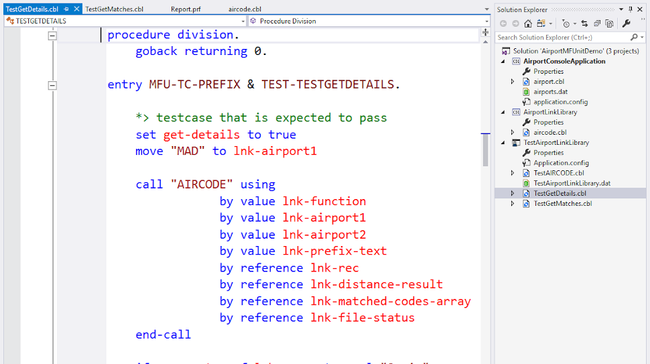Switch views with the Solutions and Folders icon
The width and height of the screenshot is (650, 364).
point(541,24)
